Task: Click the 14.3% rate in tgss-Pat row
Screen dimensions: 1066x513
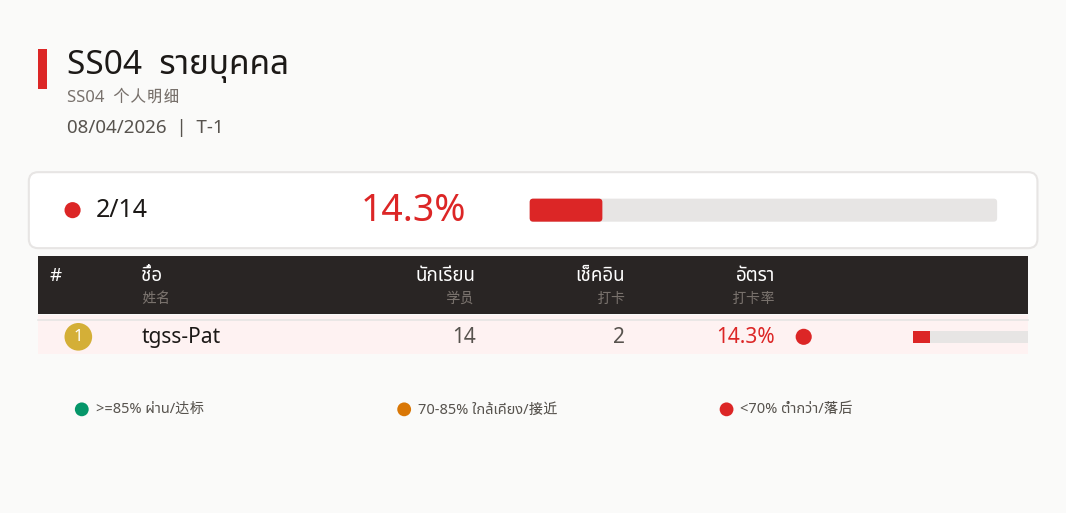Action: click(x=745, y=336)
